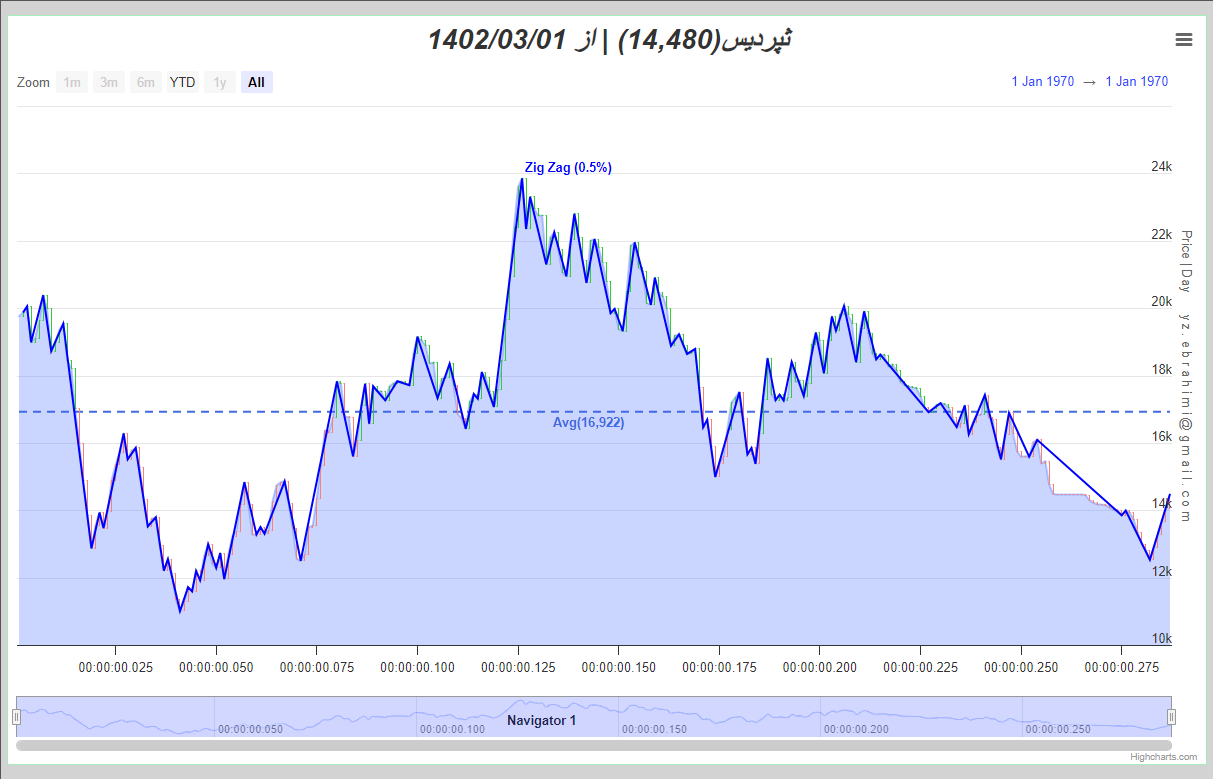Click the chart title with 1402/03/01
Screen dimensions: 1214x779
tap(611, 40)
